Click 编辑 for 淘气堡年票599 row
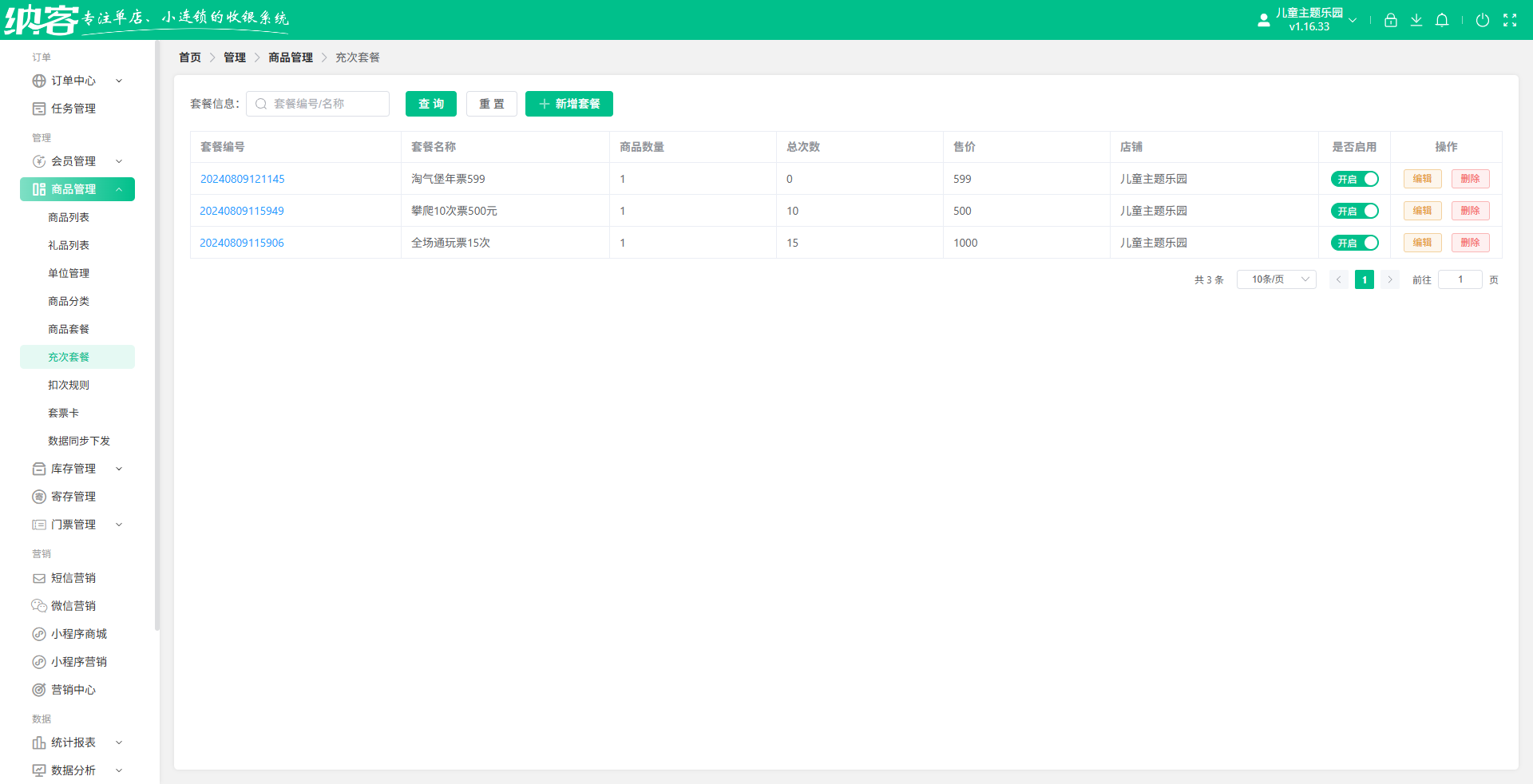Image resolution: width=1533 pixels, height=784 pixels. (x=1423, y=179)
